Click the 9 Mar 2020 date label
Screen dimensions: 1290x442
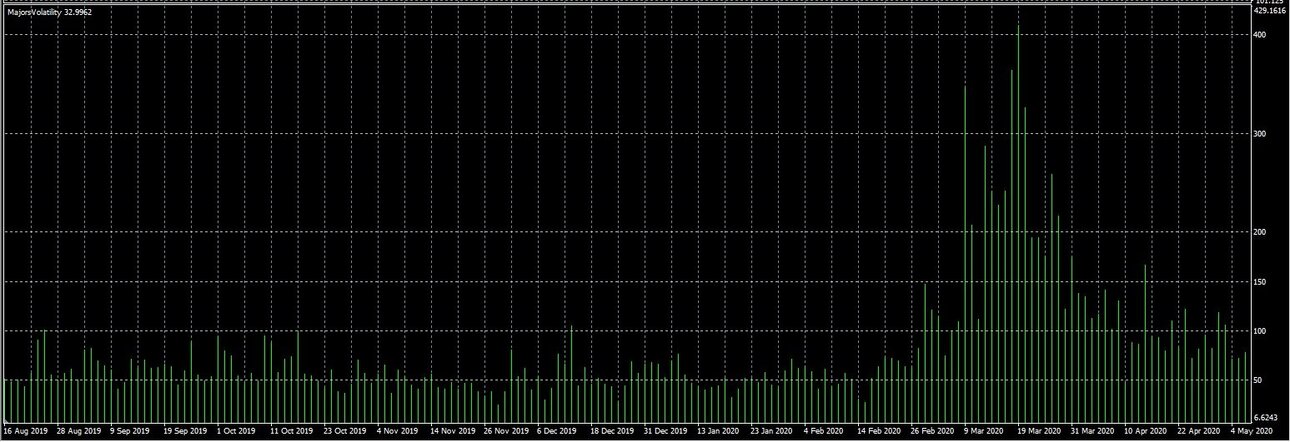pyautogui.click(x=985, y=431)
